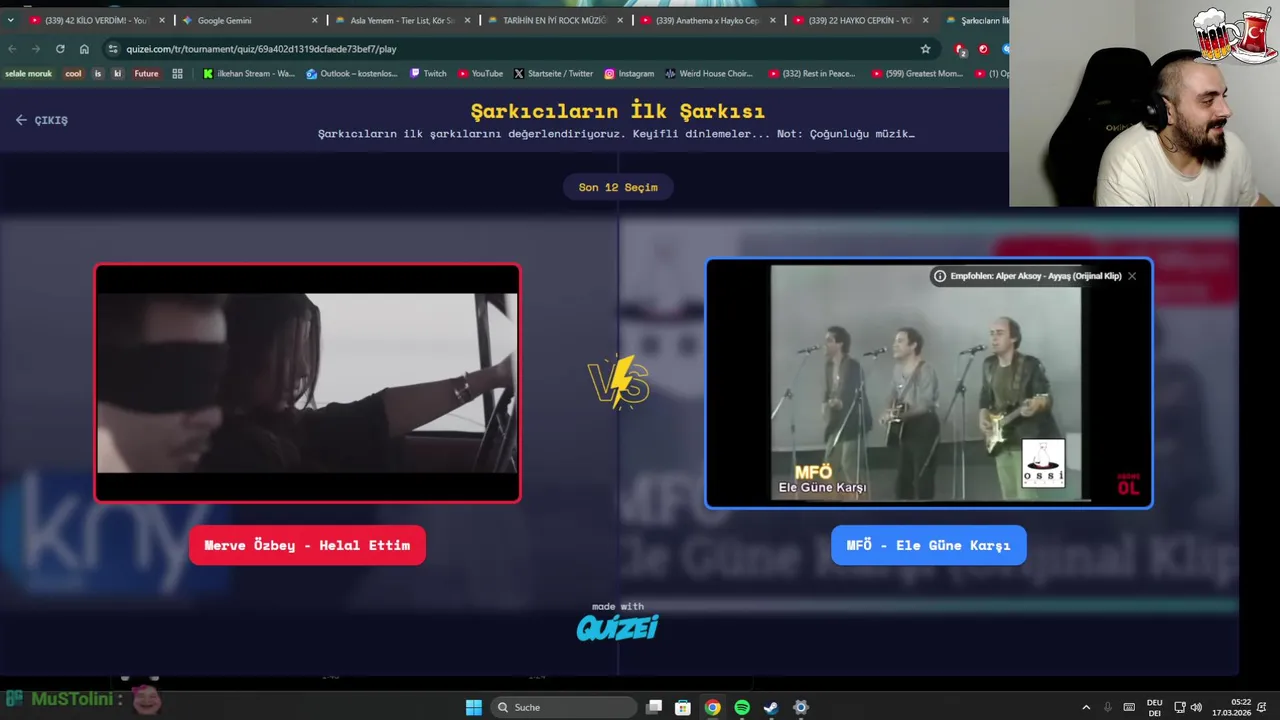Click the quizei.com address bar
The width and height of the screenshot is (1280, 720).
tap(520, 48)
